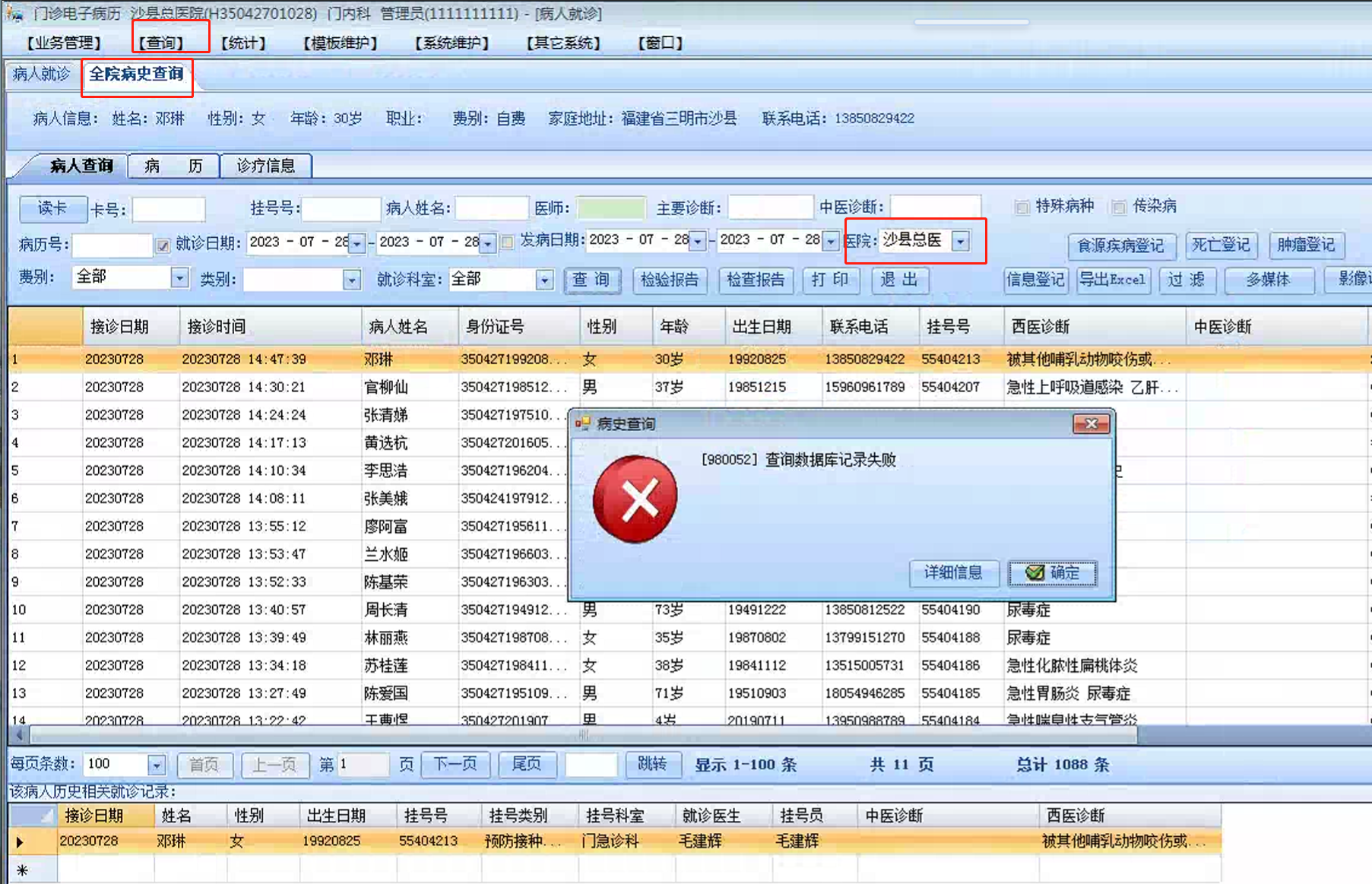Toggle the 就诊日期 filter checkbox
This screenshot has width=1372, height=884.
163,245
